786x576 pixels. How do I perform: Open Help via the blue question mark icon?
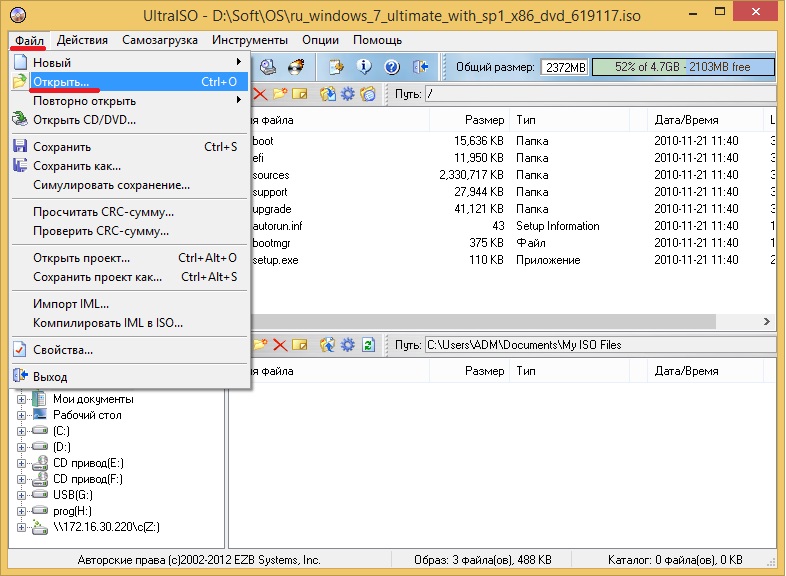(x=392, y=67)
